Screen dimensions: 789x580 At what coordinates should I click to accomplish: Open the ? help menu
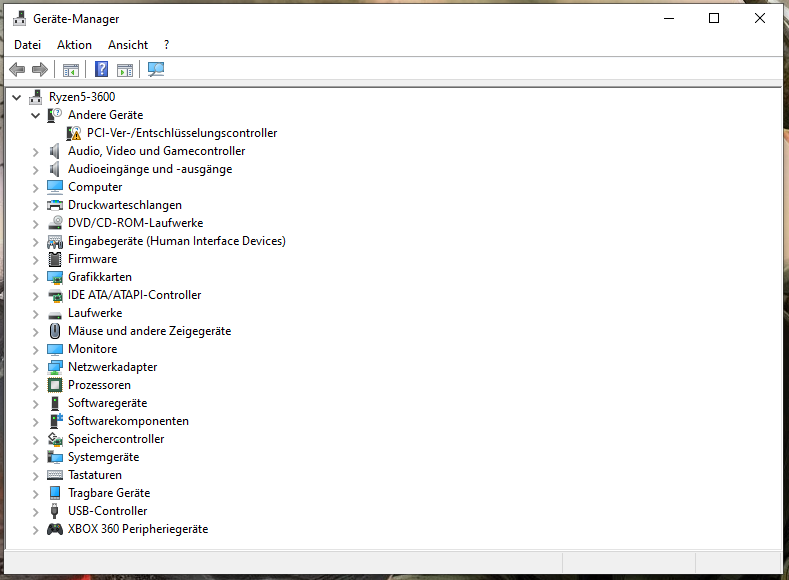coord(167,45)
